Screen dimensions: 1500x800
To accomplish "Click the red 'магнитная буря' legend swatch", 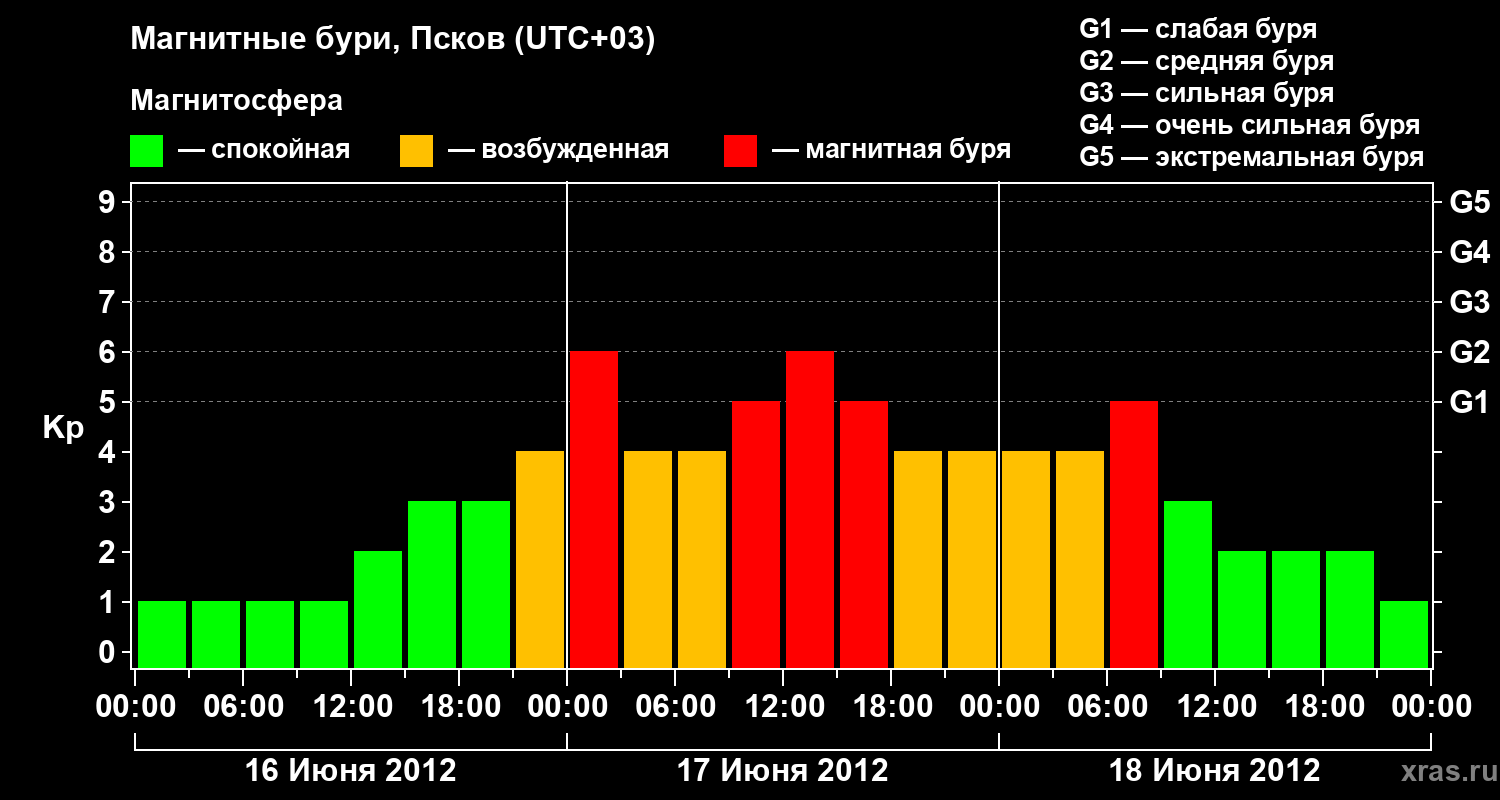I will point(740,151).
